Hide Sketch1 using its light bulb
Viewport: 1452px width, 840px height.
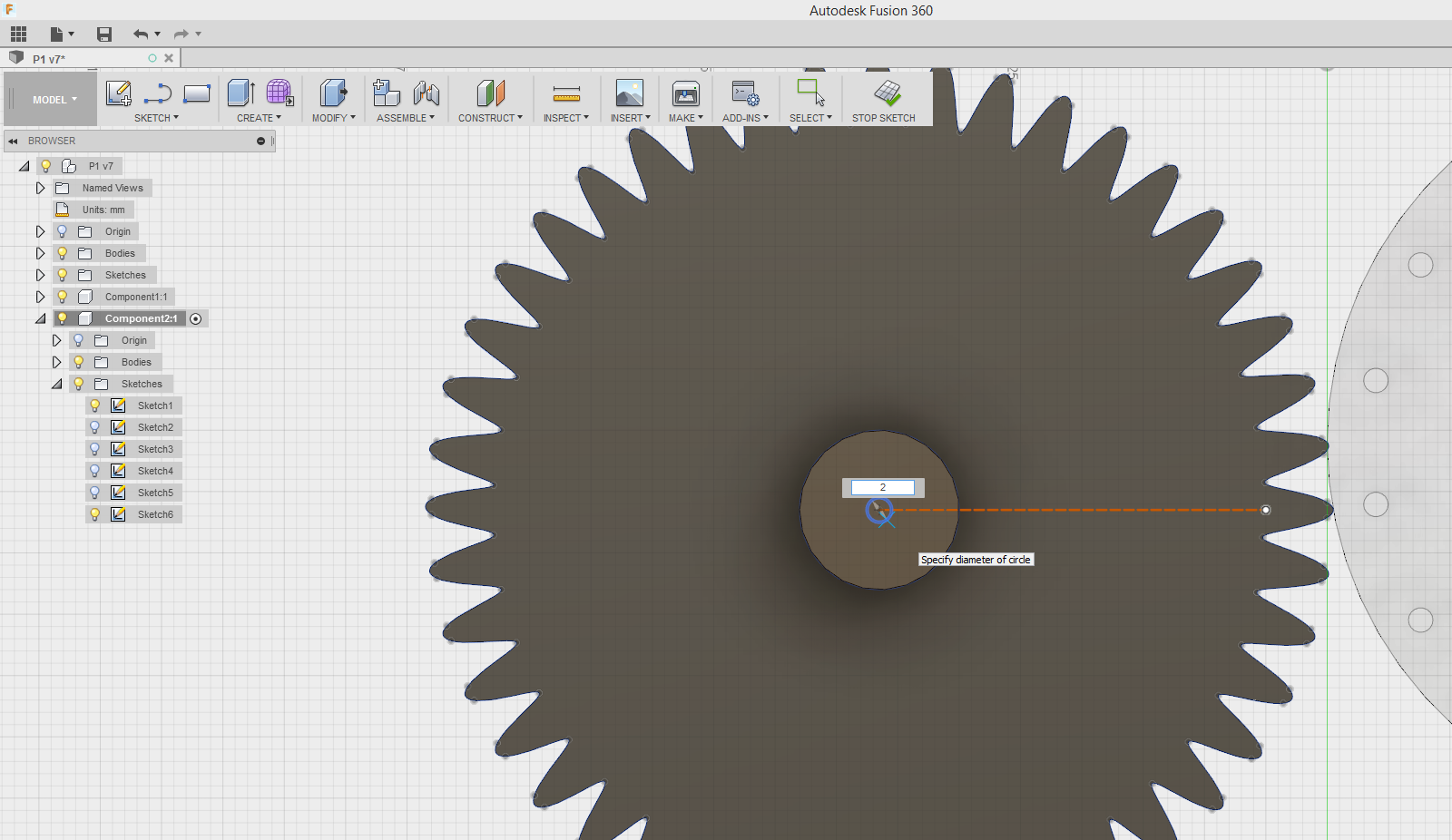[x=94, y=405]
